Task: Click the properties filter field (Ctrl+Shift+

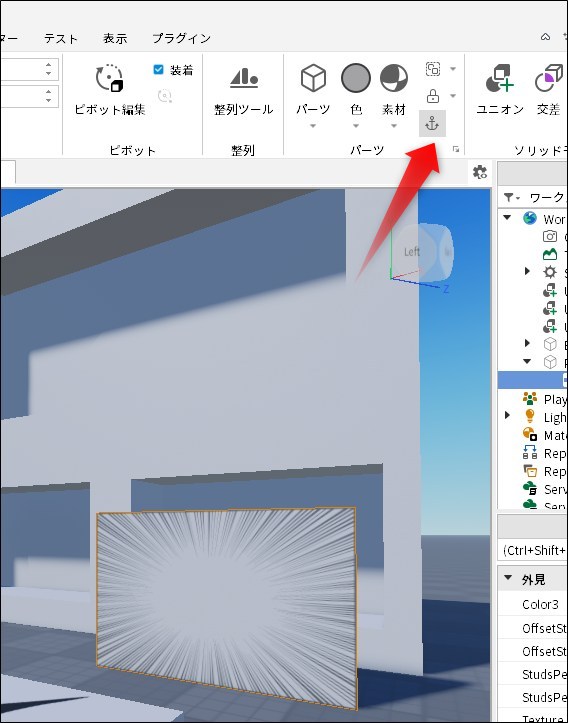Action: [533, 551]
